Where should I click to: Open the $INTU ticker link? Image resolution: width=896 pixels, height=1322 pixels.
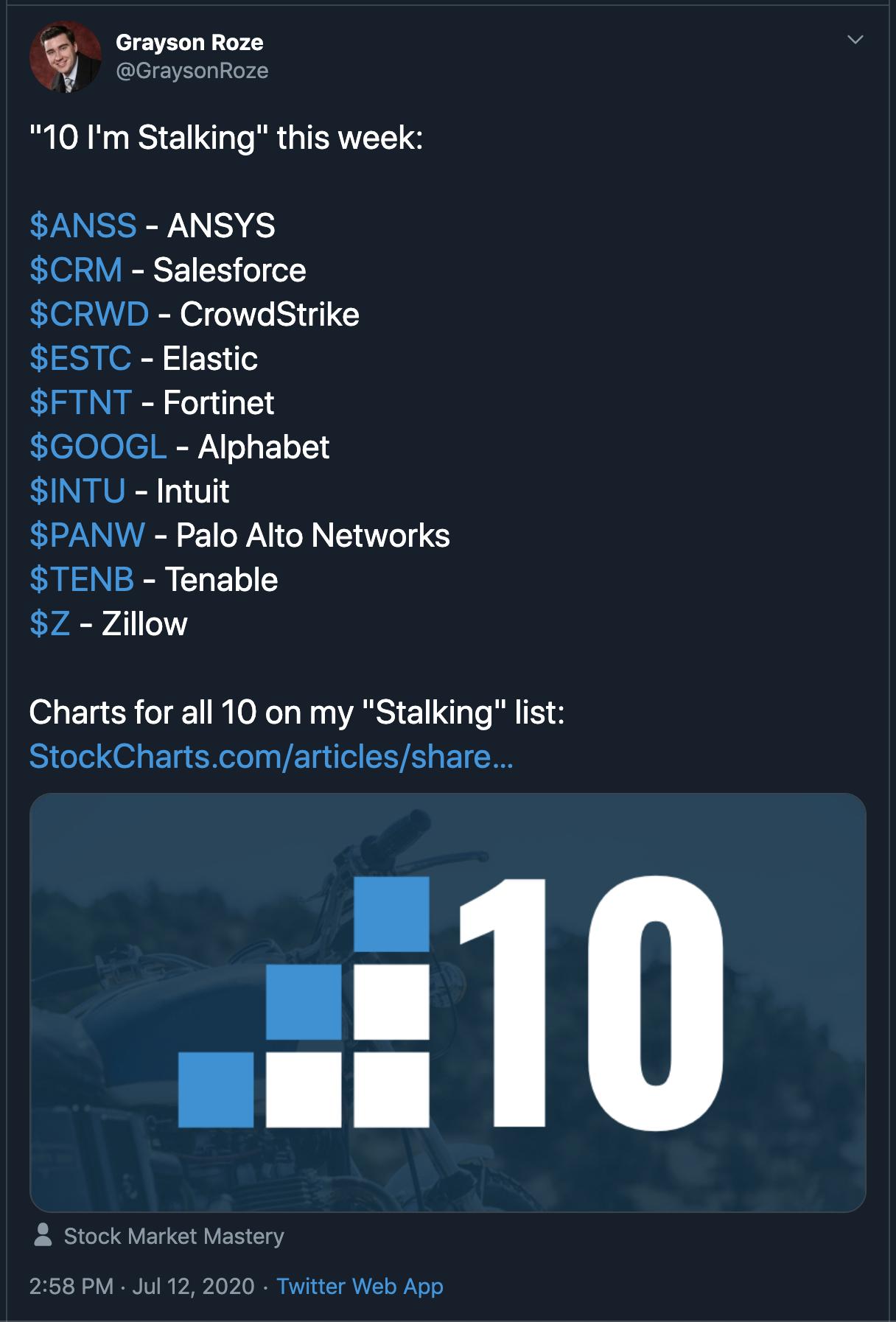click(77, 491)
